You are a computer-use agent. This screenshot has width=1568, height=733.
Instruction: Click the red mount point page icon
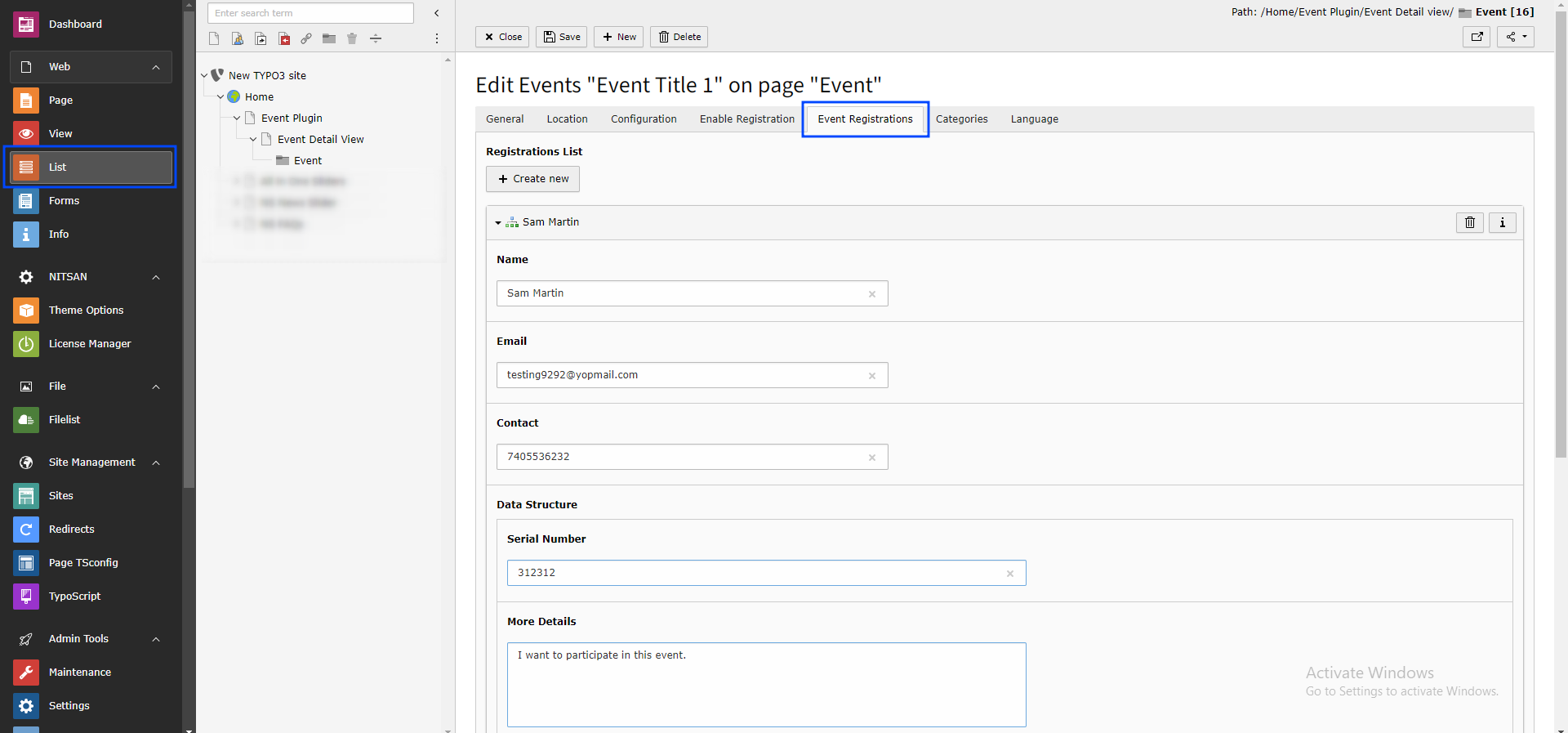284,38
